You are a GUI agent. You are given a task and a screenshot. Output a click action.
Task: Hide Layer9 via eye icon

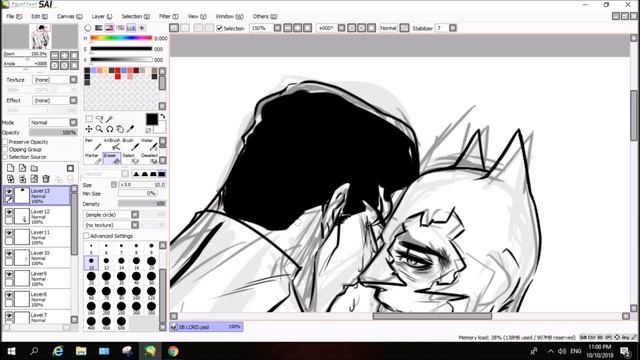point(9,274)
